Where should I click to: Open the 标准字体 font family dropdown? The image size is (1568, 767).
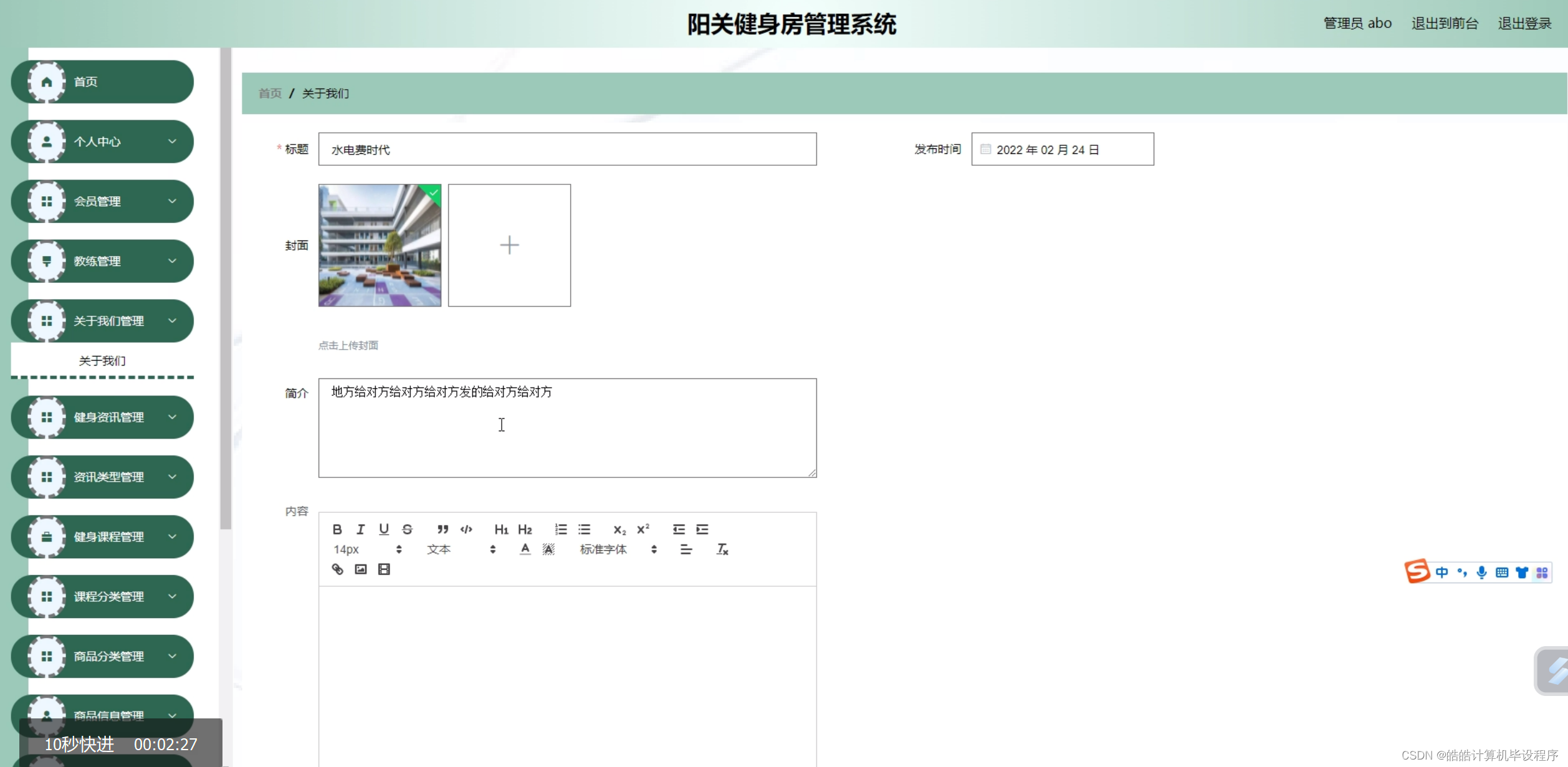pos(618,549)
